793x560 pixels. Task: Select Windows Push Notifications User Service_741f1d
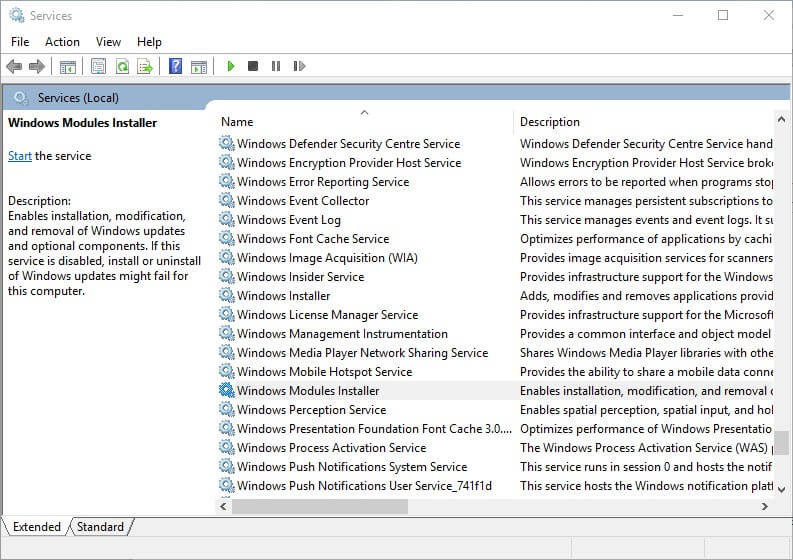click(364, 486)
